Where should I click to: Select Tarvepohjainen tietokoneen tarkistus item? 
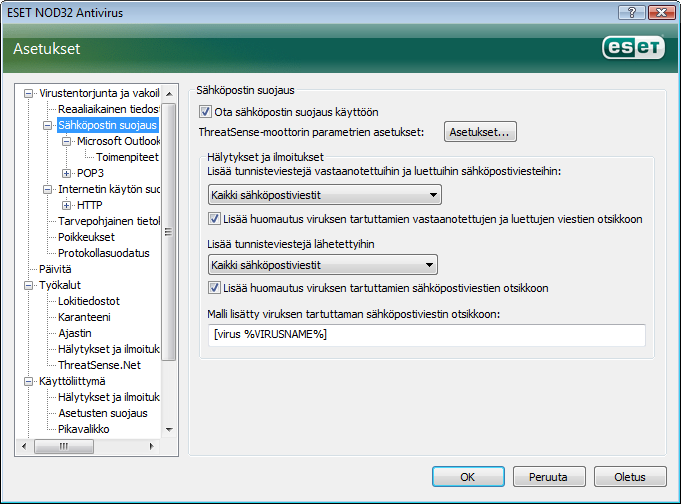(x=109, y=221)
